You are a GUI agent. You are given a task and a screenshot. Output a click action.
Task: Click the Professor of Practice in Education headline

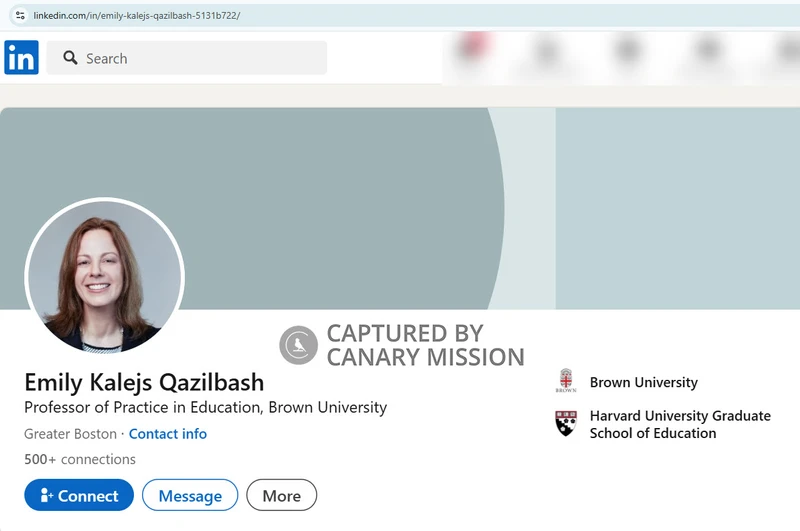click(206, 407)
